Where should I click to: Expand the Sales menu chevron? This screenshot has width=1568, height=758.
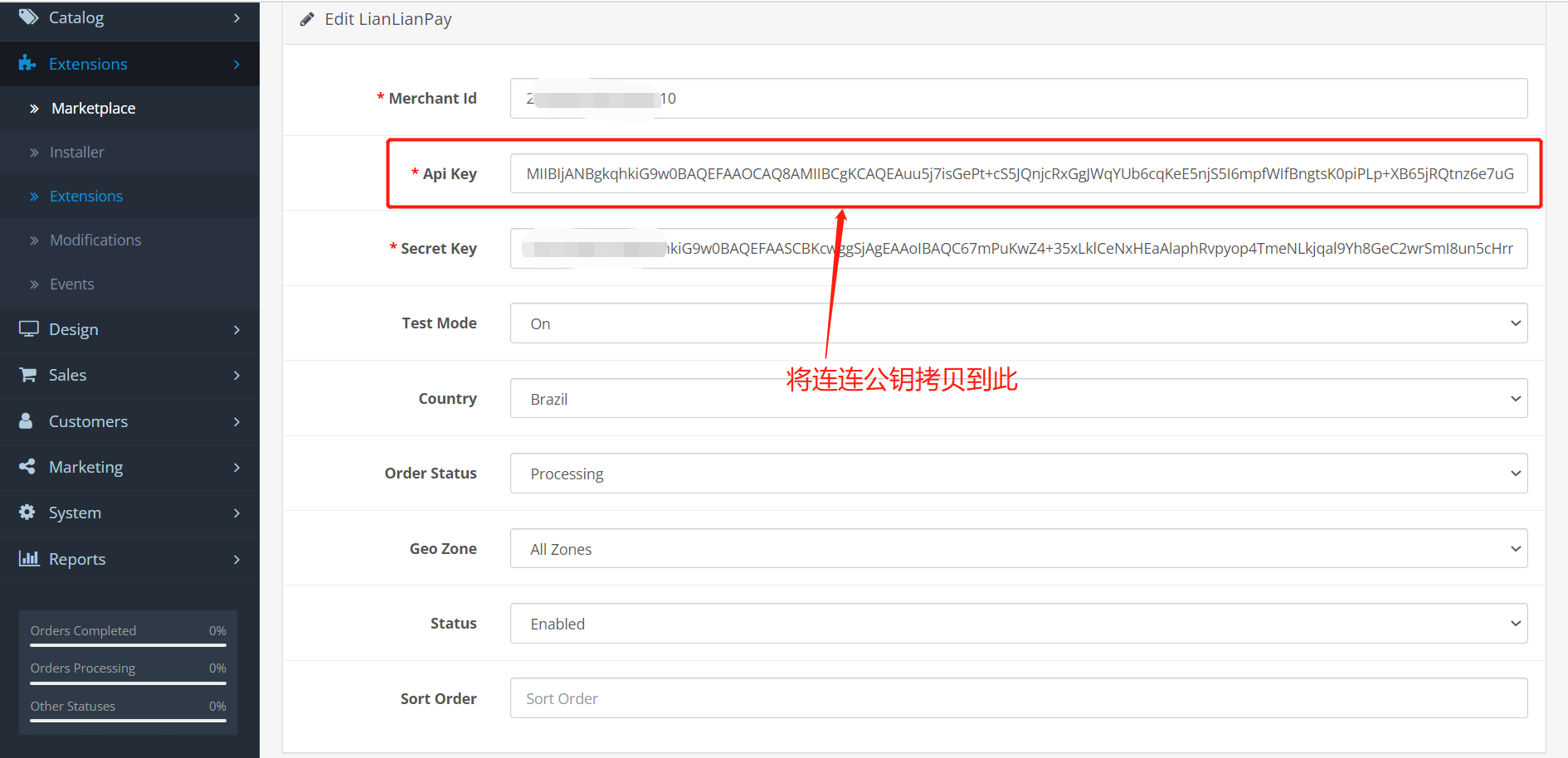point(236,375)
